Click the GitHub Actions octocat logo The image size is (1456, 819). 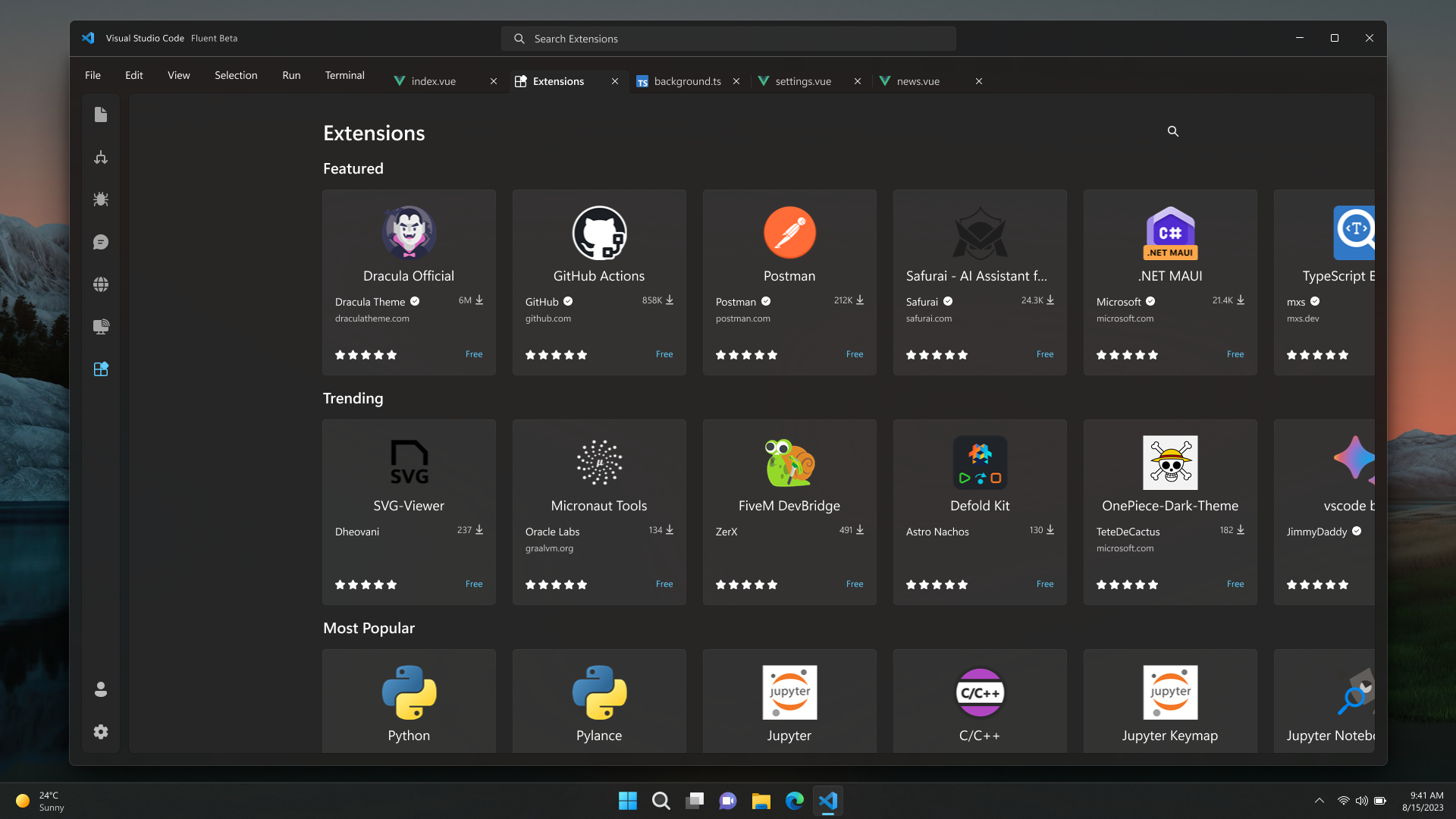[x=599, y=233]
